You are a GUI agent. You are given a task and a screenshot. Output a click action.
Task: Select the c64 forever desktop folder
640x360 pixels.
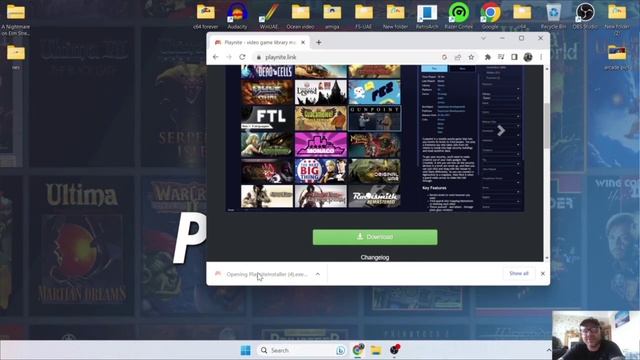pyautogui.click(x=206, y=16)
